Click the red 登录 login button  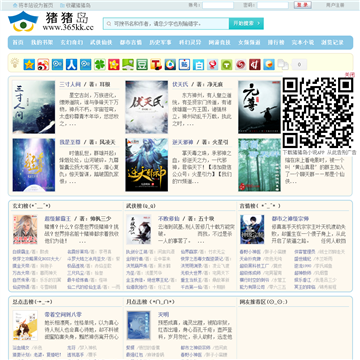303,5
